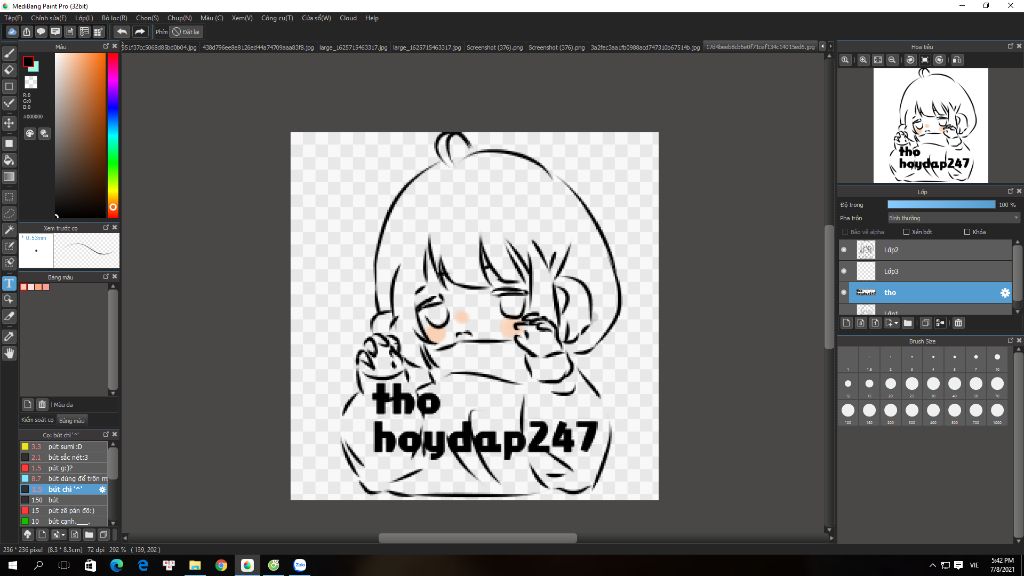The width and height of the screenshot is (1024, 576).
Task: Select the bút sumi :D brush
Action: point(64,447)
